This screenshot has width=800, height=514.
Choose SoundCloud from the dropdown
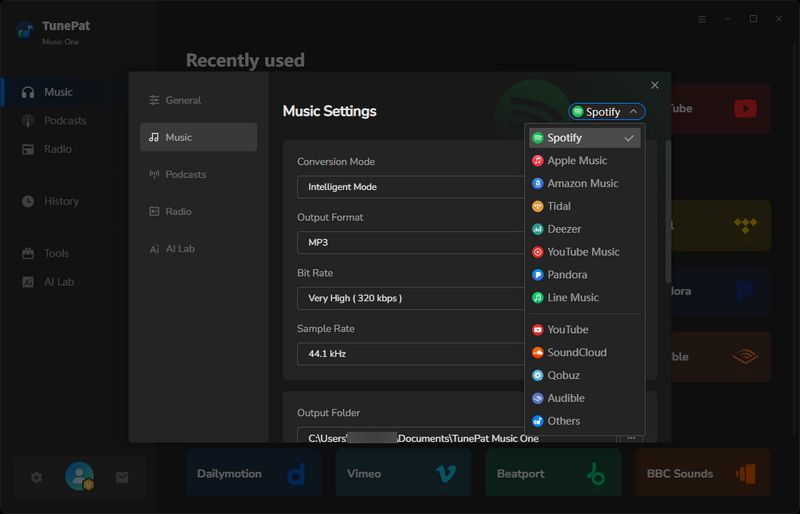pos(584,353)
